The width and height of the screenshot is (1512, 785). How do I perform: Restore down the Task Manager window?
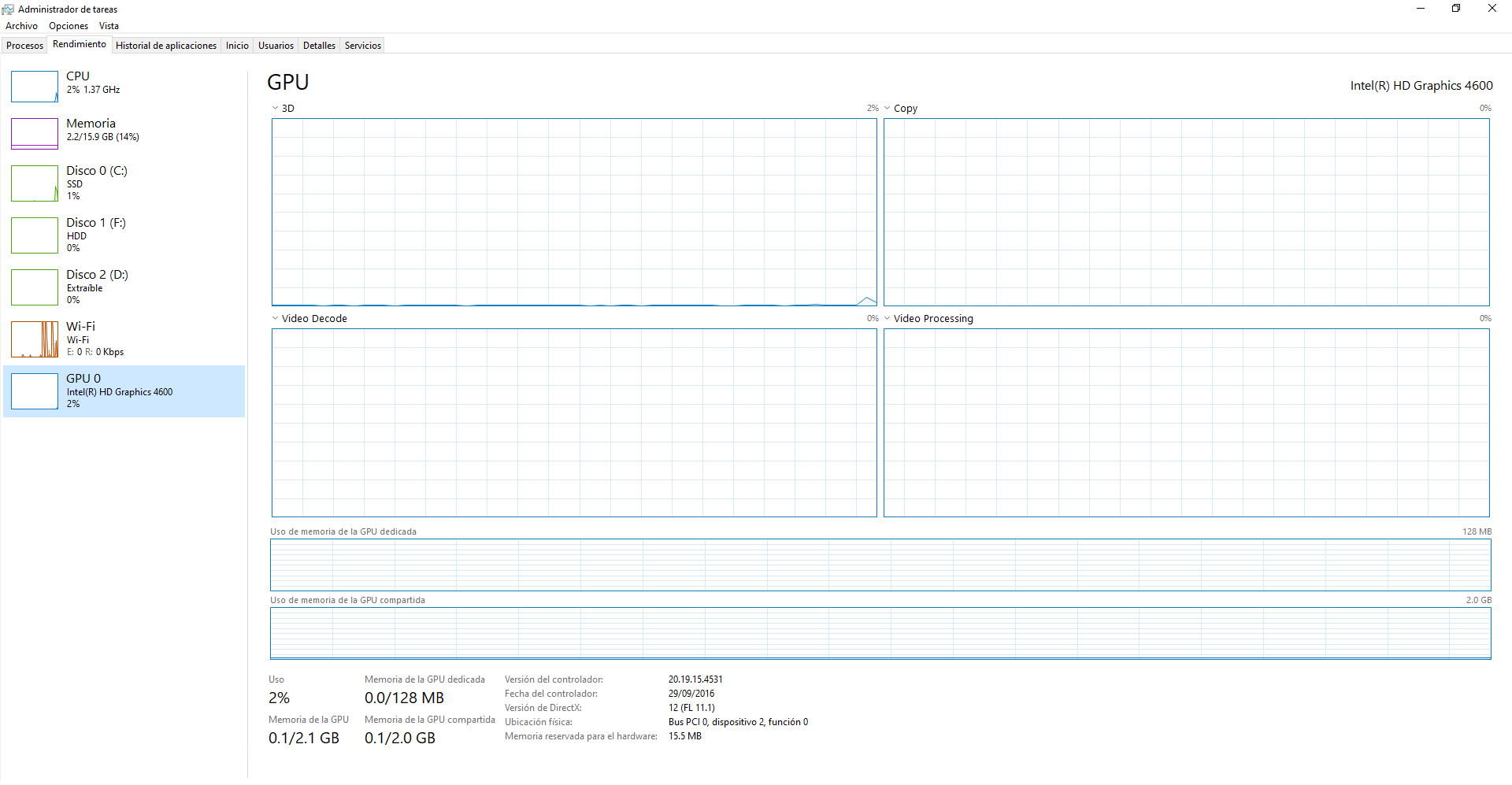point(1456,9)
